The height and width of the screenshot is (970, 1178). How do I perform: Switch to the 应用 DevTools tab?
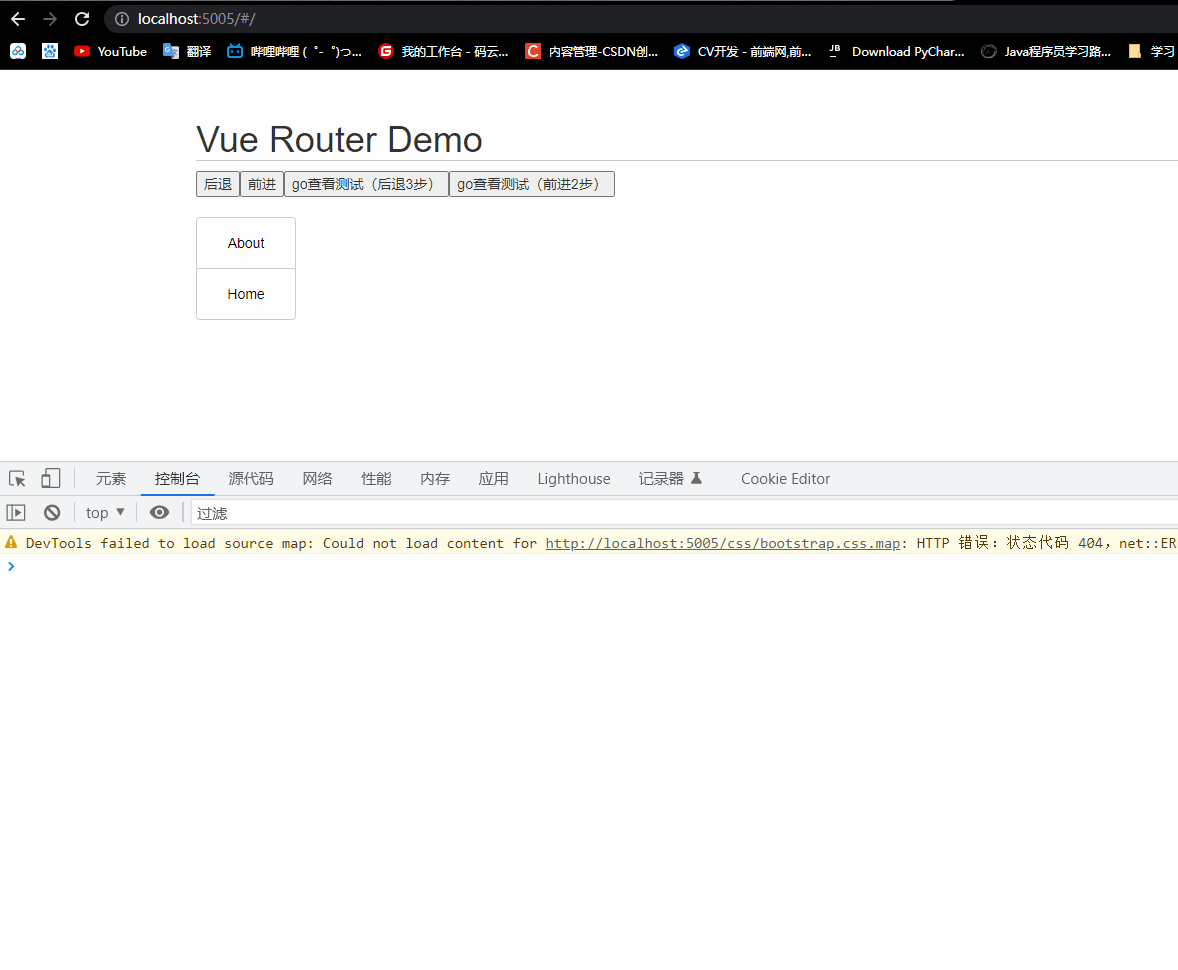[493, 479]
